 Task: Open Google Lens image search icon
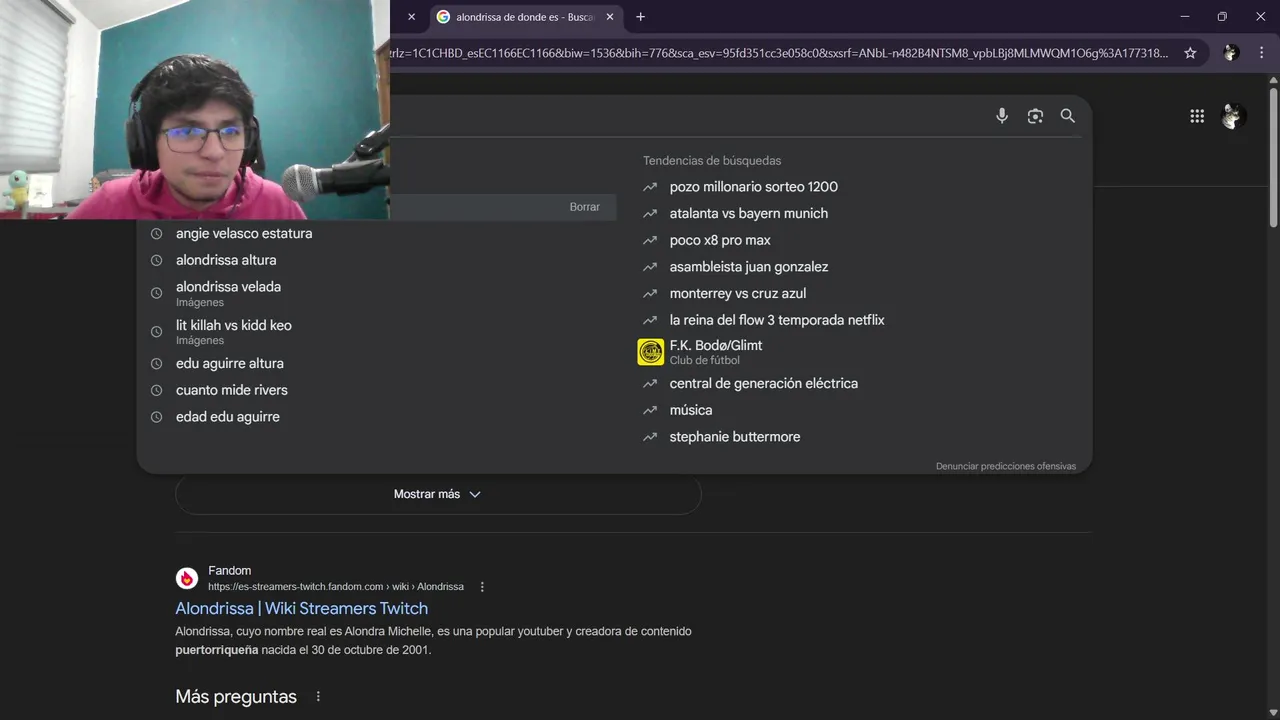click(x=1035, y=116)
